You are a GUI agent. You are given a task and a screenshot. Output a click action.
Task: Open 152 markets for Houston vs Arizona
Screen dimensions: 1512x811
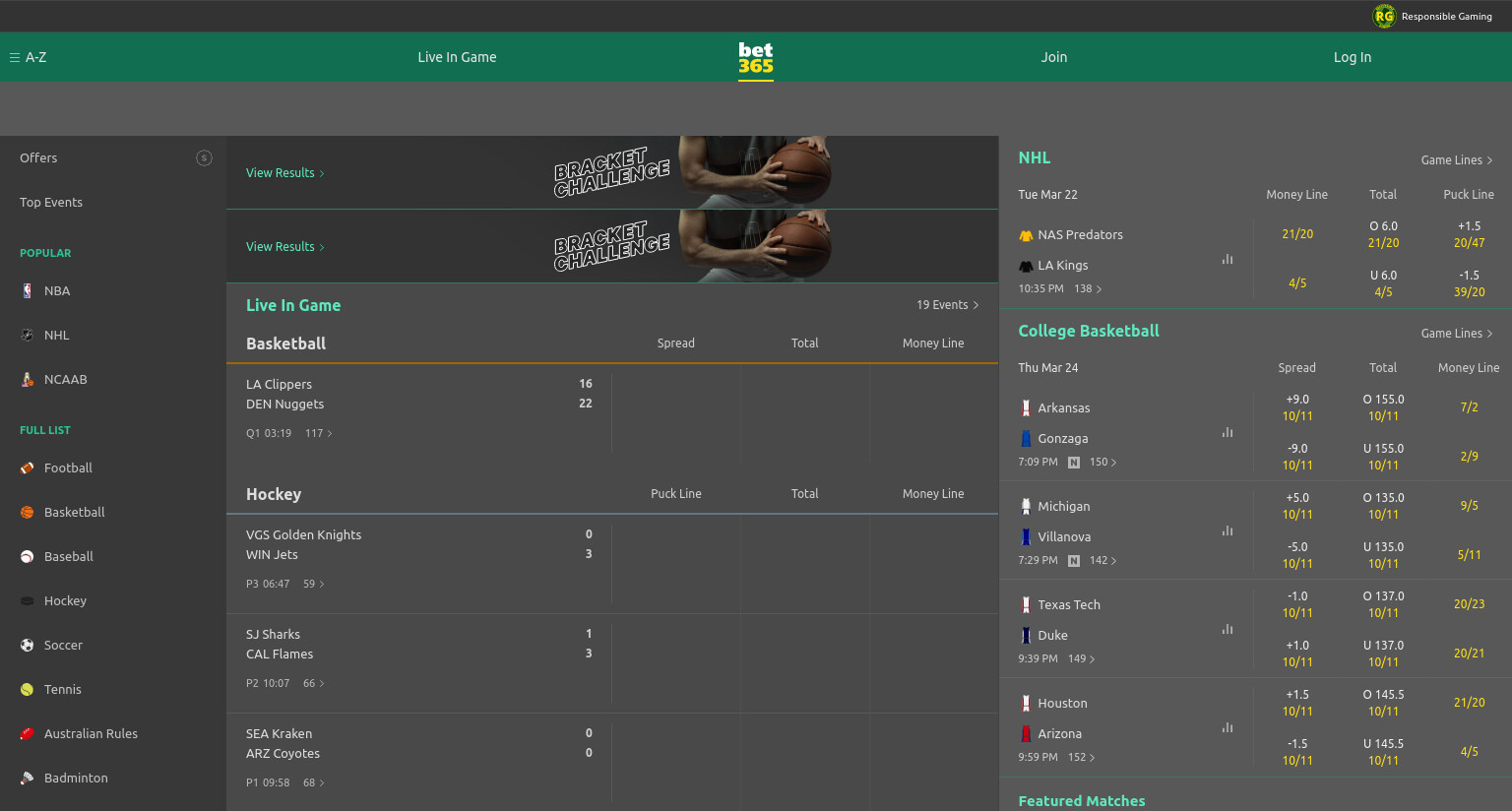point(1081,757)
